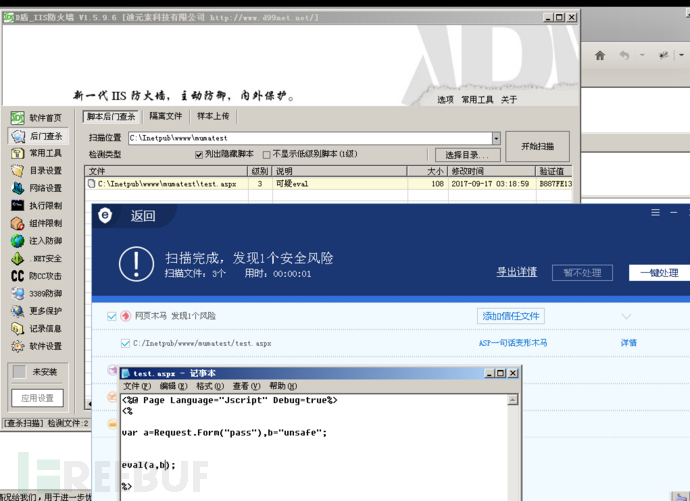Click the 扫描位置 path input field
Viewport: 690px width, 501px height.
[x=310, y=138]
